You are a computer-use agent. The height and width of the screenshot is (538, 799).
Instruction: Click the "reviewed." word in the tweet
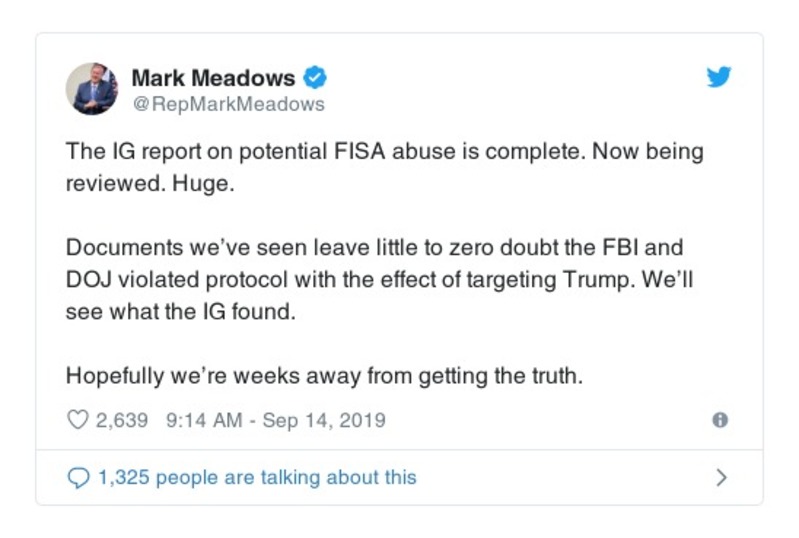(108, 182)
